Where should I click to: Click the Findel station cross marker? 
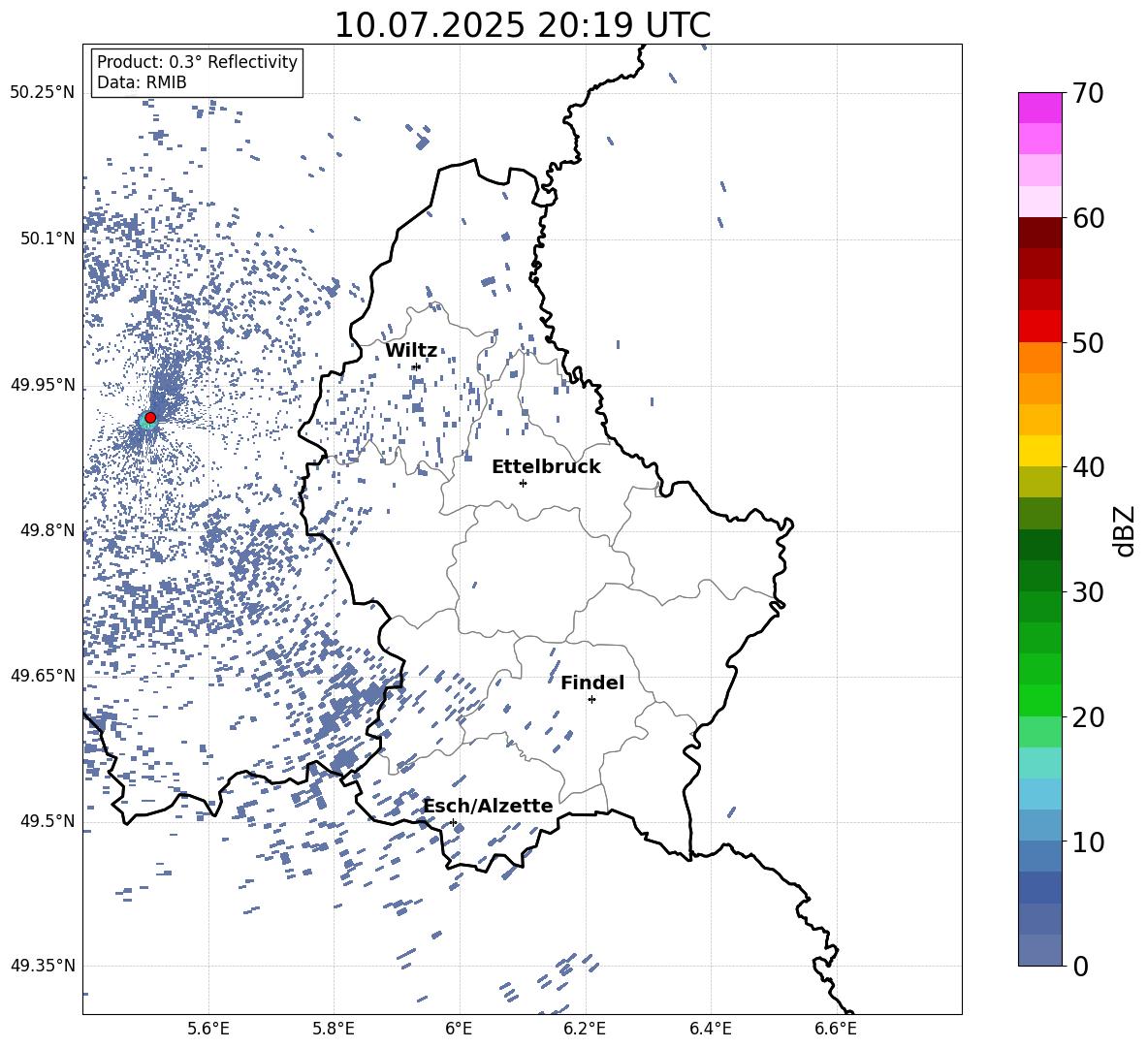click(x=591, y=700)
